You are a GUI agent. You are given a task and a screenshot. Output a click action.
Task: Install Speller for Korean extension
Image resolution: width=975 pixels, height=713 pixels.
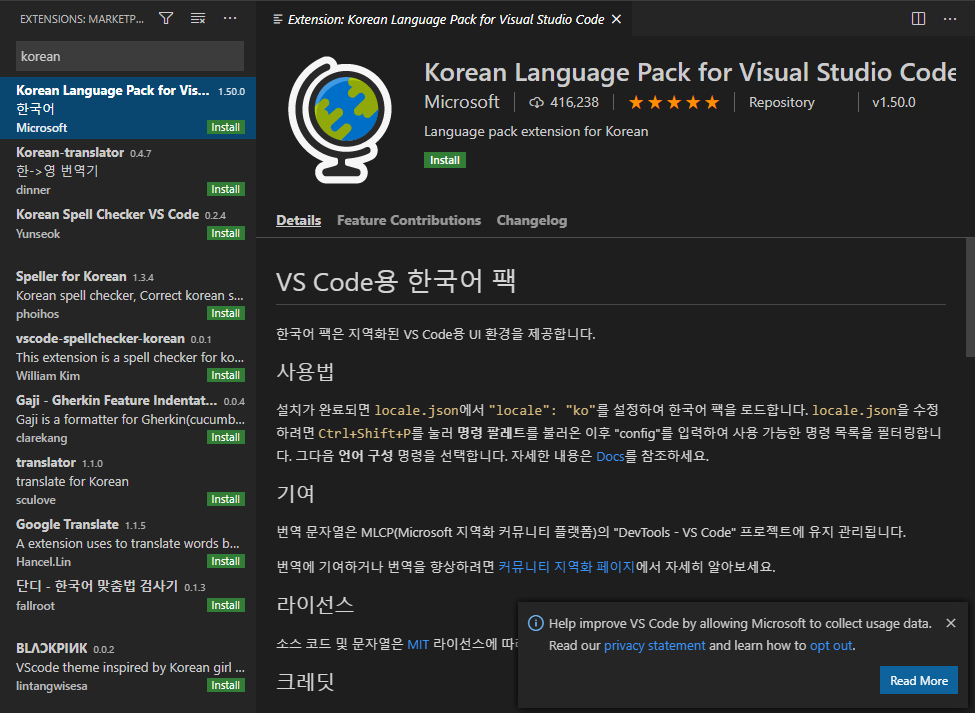coord(226,313)
